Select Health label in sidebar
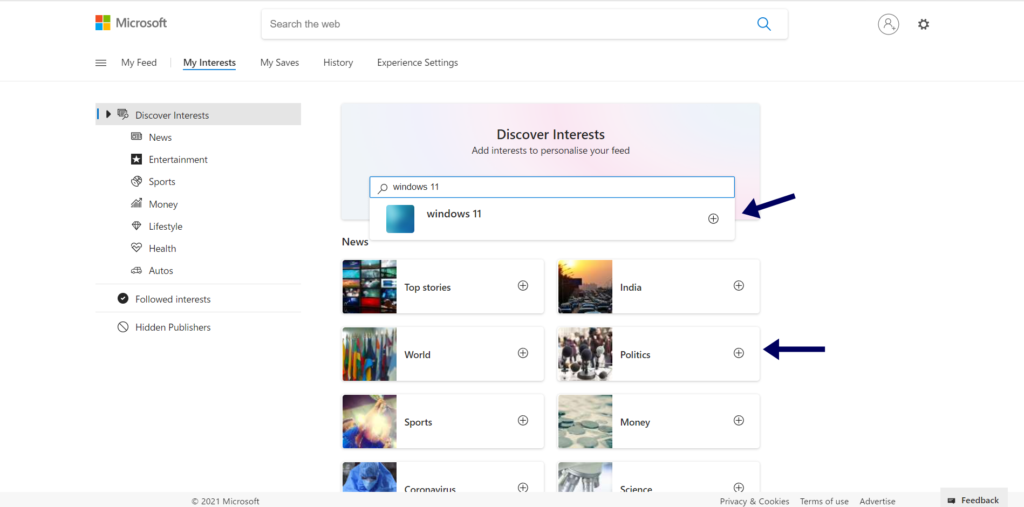Screen dimensions: 1024x507 pos(162,248)
